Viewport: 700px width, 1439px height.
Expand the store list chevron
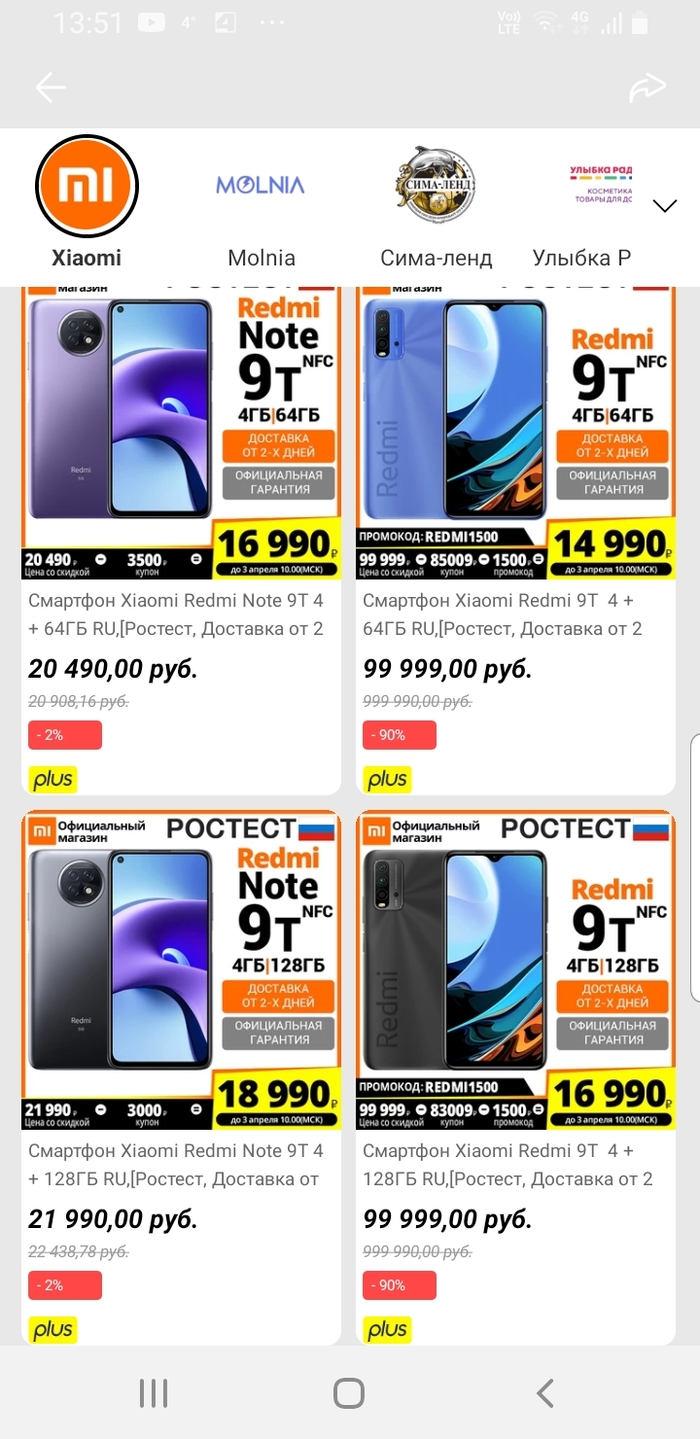pos(665,206)
